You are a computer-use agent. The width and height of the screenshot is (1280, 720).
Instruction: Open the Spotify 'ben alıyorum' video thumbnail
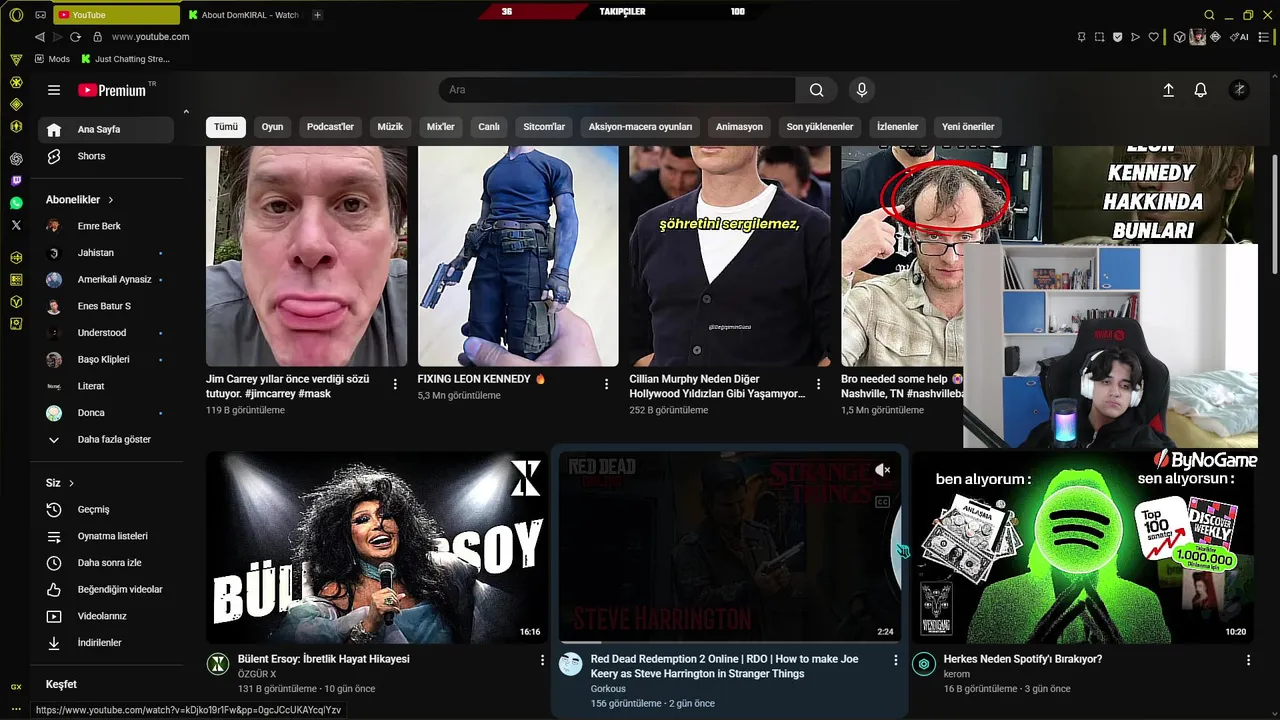coord(1083,547)
